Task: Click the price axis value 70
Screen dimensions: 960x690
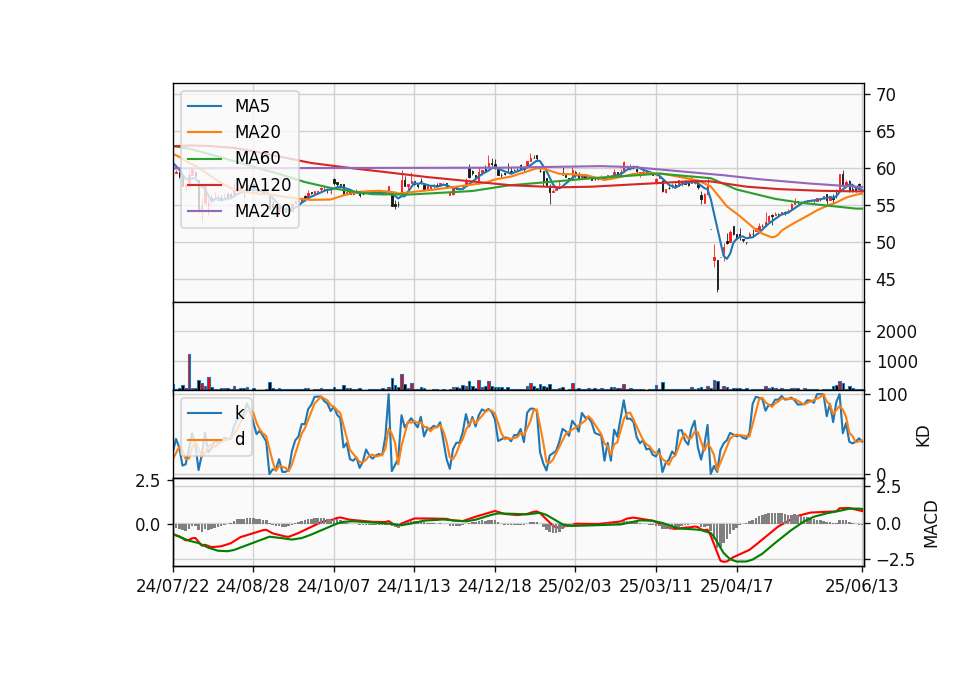Action: coord(885,95)
